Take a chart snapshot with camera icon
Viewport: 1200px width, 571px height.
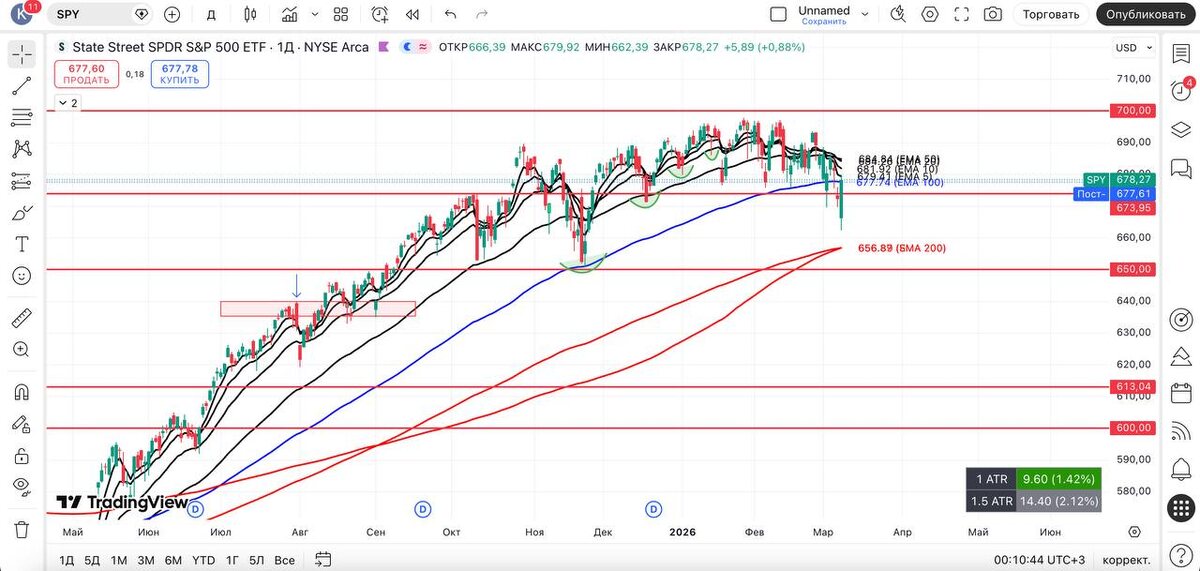tap(993, 14)
